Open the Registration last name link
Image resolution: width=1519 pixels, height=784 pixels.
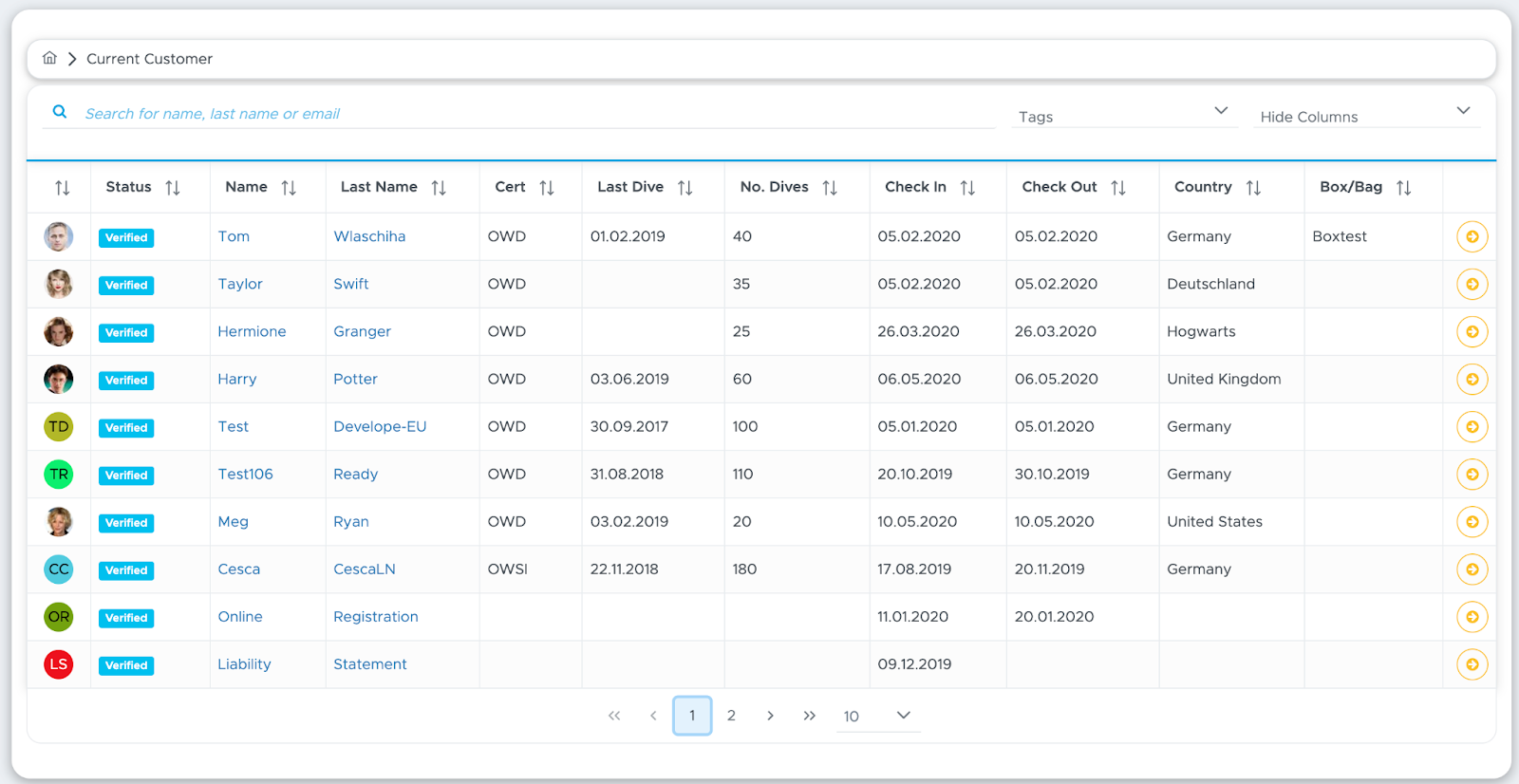pyautogui.click(x=375, y=617)
